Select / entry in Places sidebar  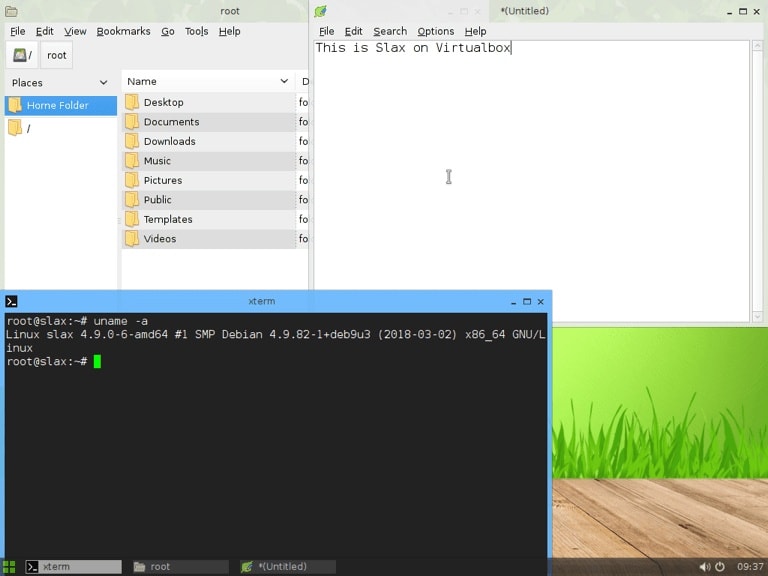(61, 128)
